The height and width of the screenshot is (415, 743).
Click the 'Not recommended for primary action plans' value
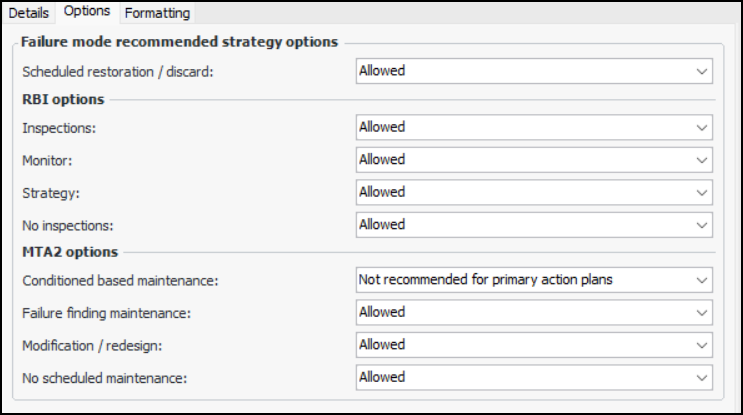(x=485, y=280)
